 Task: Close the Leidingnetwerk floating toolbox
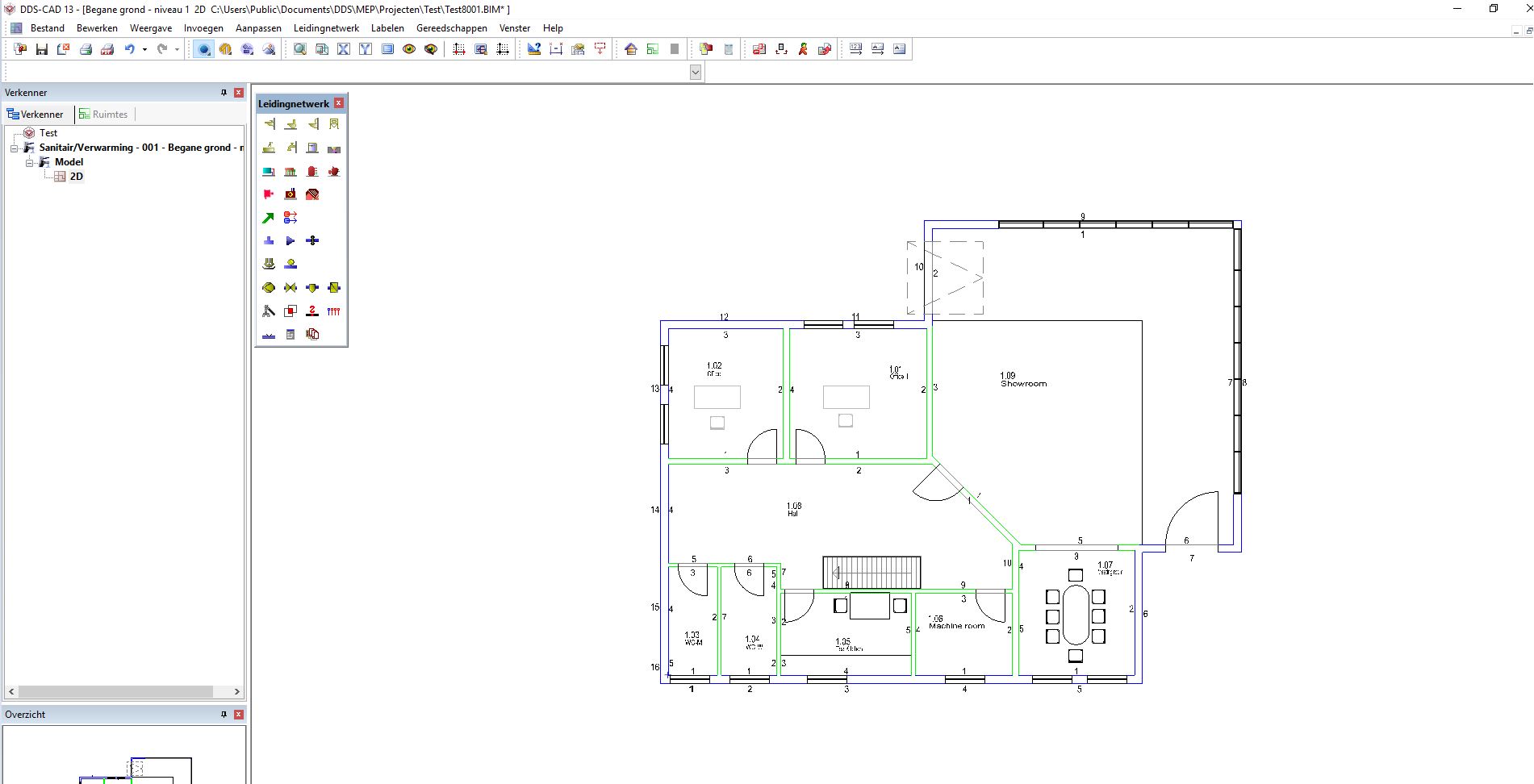pyautogui.click(x=339, y=103)
